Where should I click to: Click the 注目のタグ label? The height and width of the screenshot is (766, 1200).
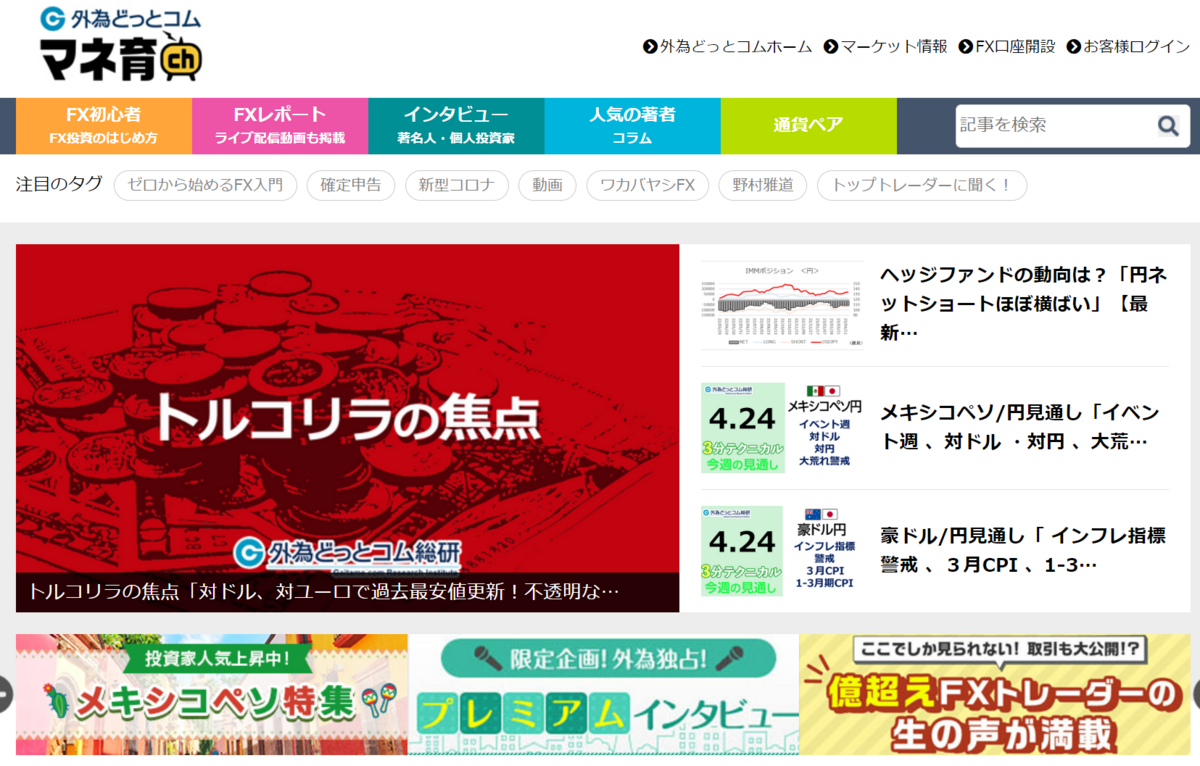click(59, 184)
